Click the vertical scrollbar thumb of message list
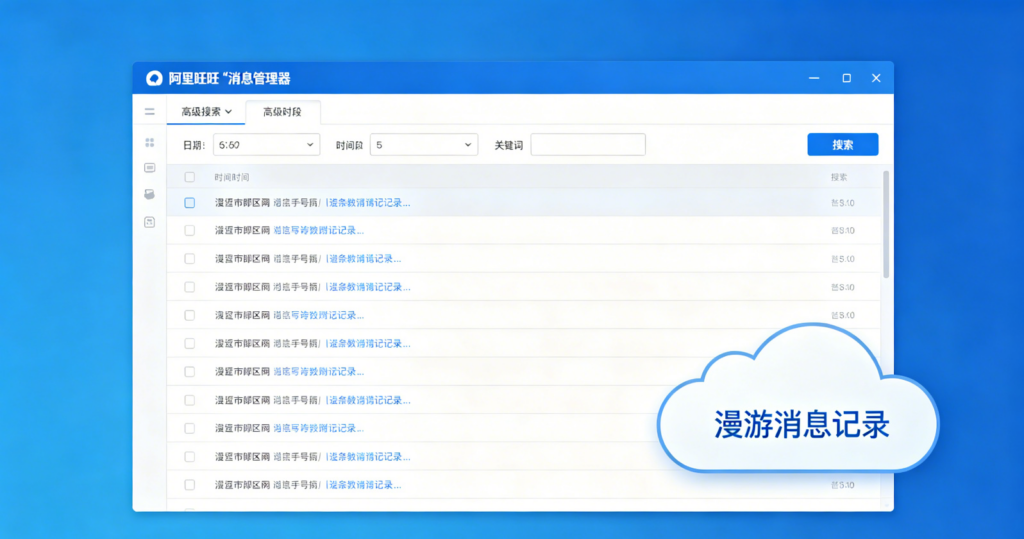 pos(886,224)
